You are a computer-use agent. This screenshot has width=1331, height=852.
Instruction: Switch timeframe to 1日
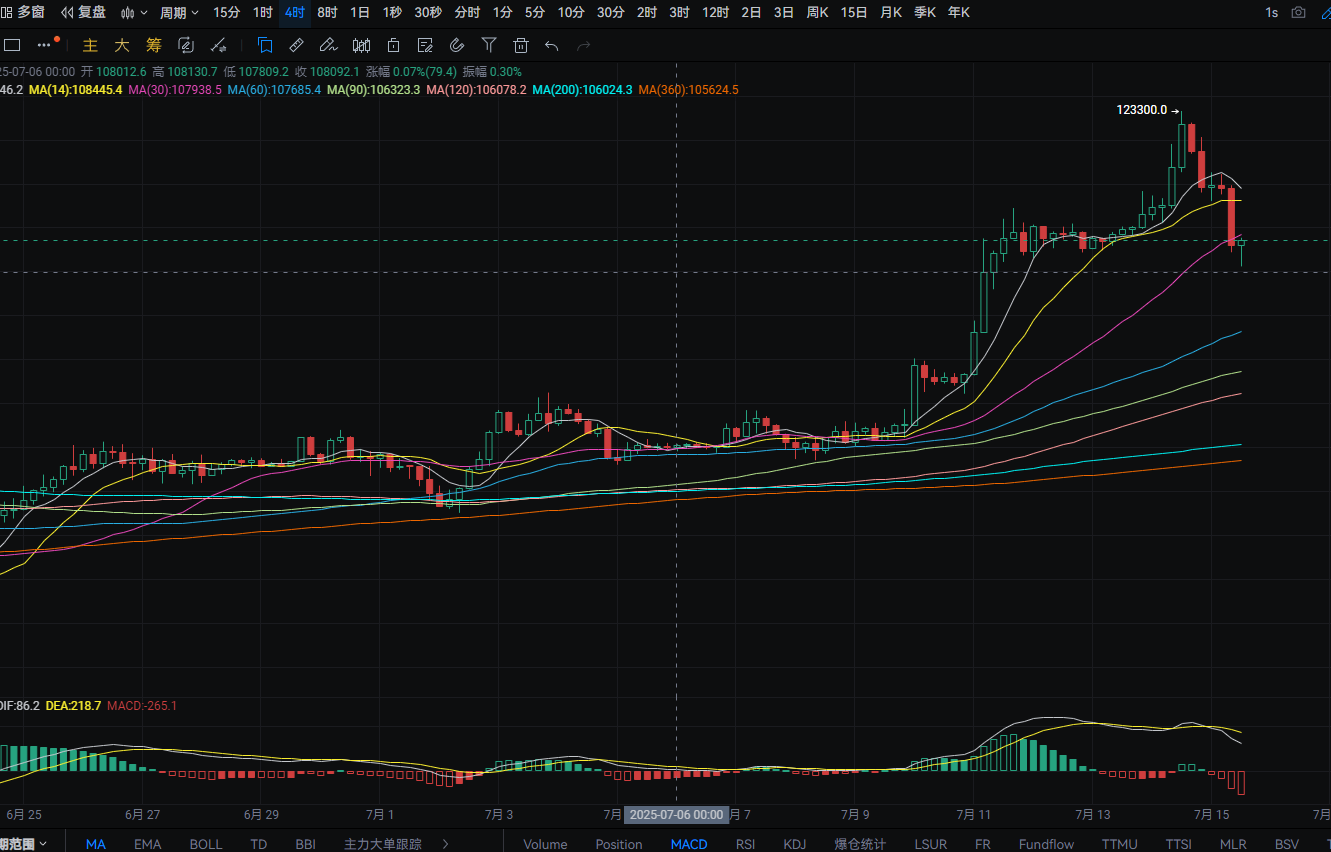click(x=359, y=12)
